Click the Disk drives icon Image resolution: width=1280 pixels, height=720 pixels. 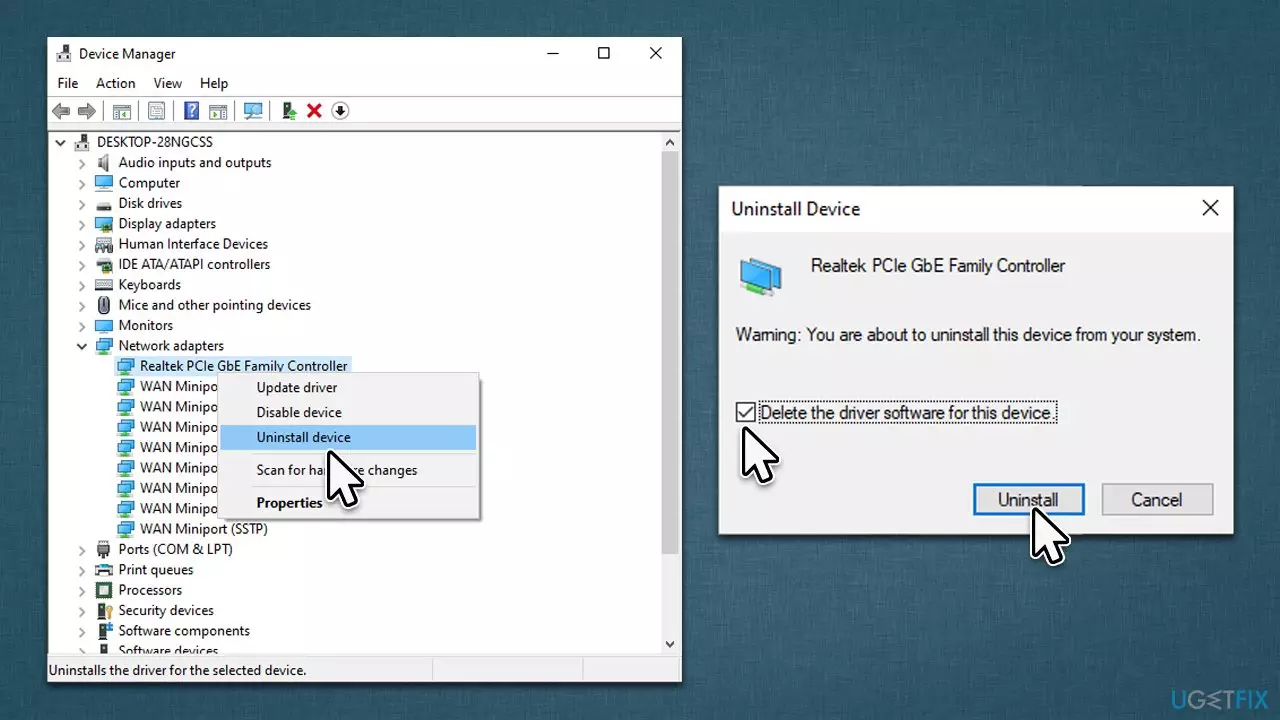coord(104,203)
